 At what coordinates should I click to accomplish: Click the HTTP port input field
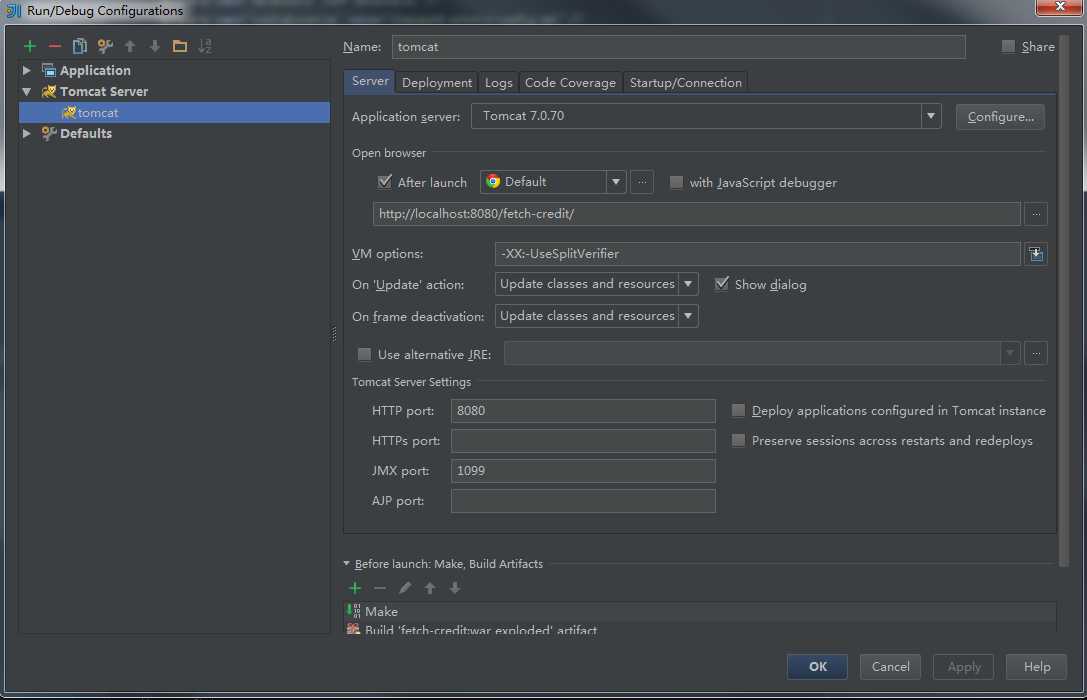[x=583, y=411]
